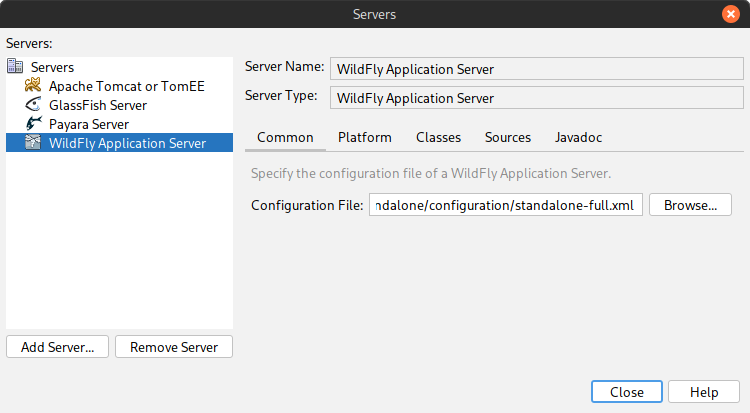Select GlassFish Server in the list
Image resolution: width=750 pixels, height=413 pixels.
tap(98, 105)
